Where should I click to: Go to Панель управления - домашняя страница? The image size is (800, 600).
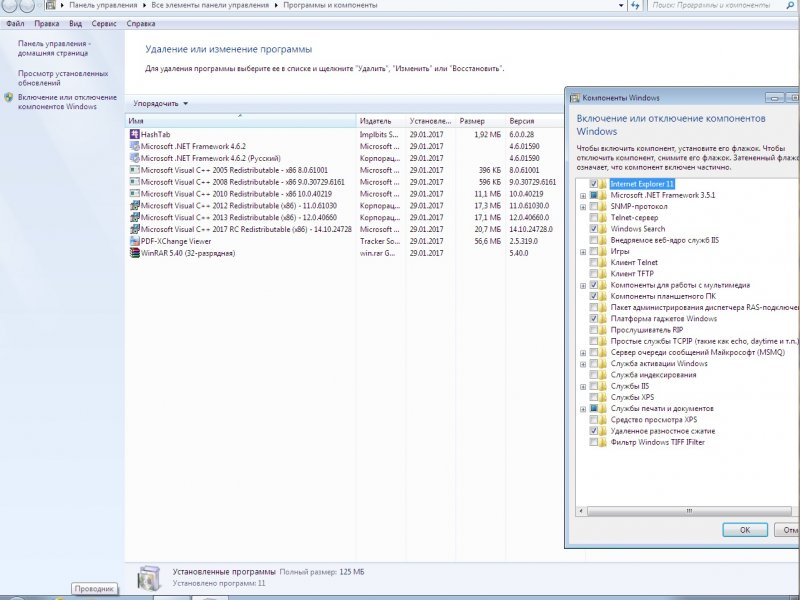coord(55,48)
